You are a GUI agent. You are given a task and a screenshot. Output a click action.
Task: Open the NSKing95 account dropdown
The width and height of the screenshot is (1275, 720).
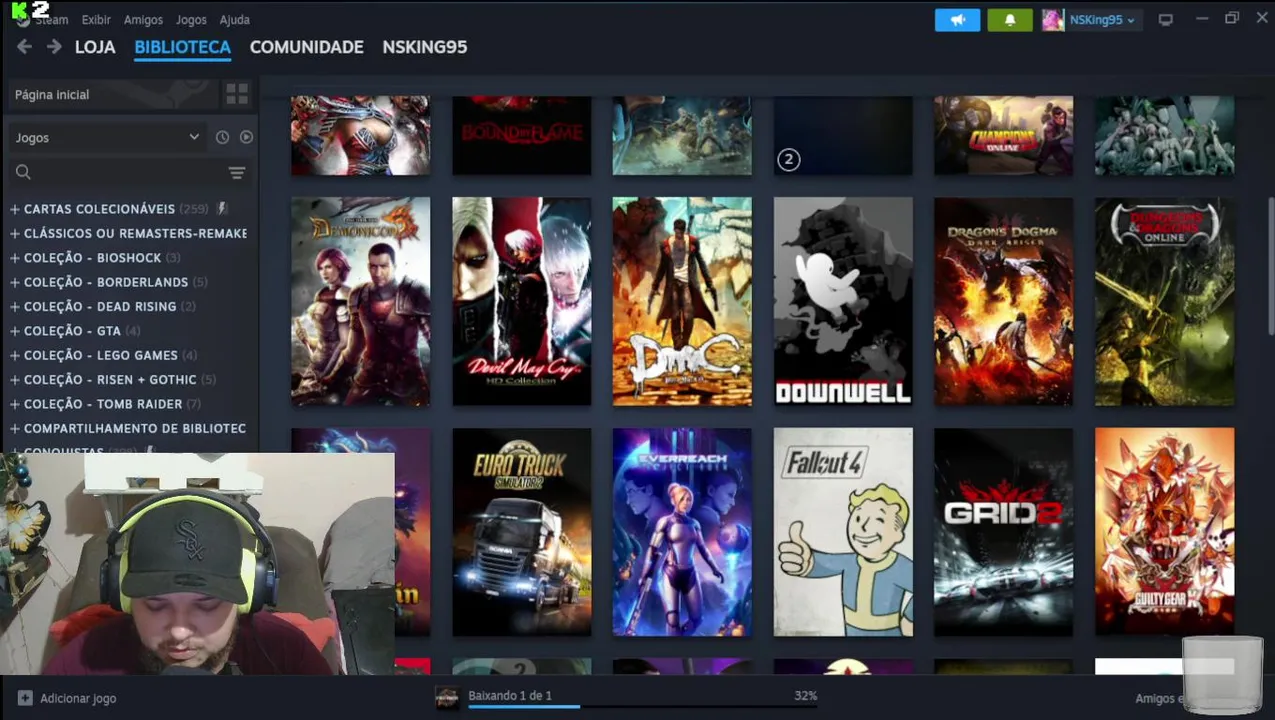point(1102,20)
